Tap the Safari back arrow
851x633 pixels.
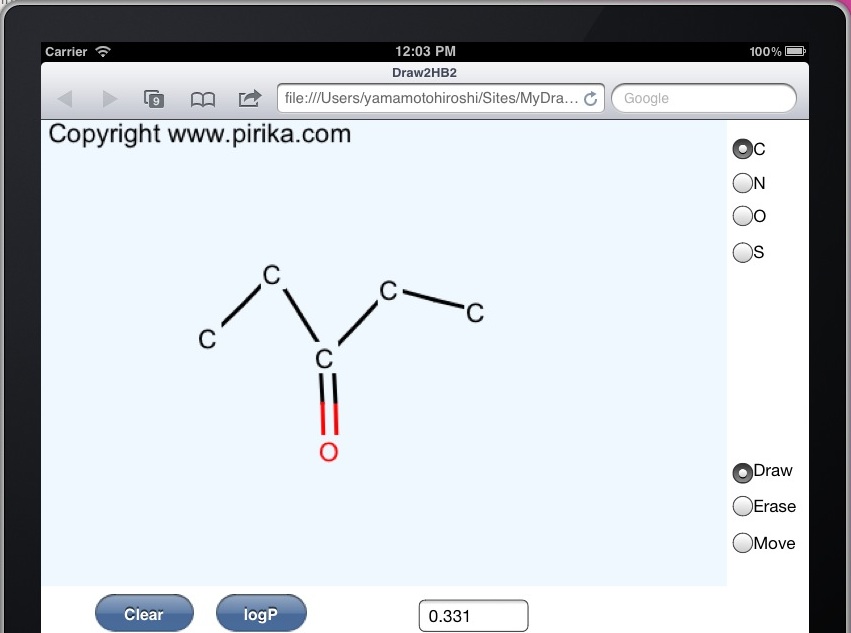tap(65, 99)
